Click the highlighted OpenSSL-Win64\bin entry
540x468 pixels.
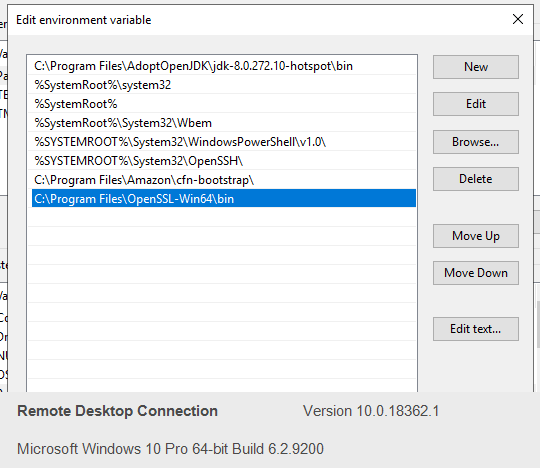224,198
